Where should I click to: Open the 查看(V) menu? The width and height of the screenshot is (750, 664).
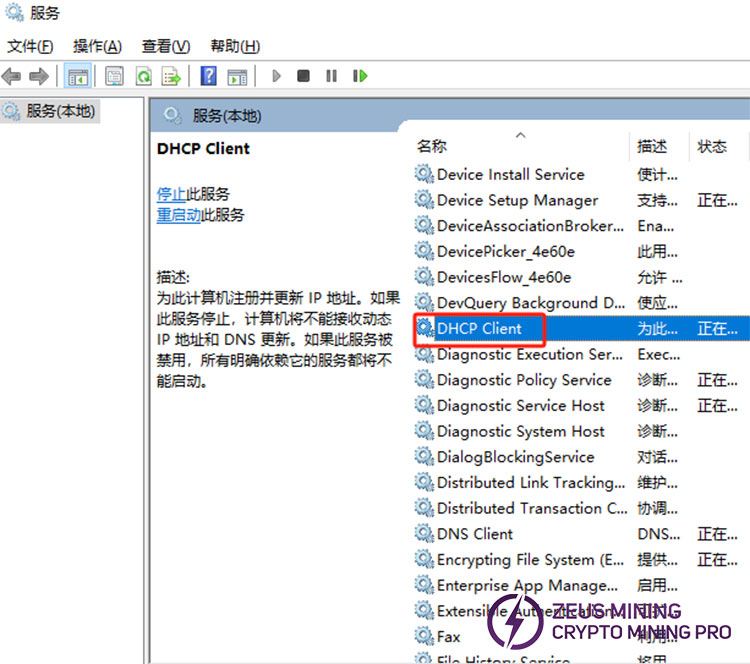click(x=166, y=46)
